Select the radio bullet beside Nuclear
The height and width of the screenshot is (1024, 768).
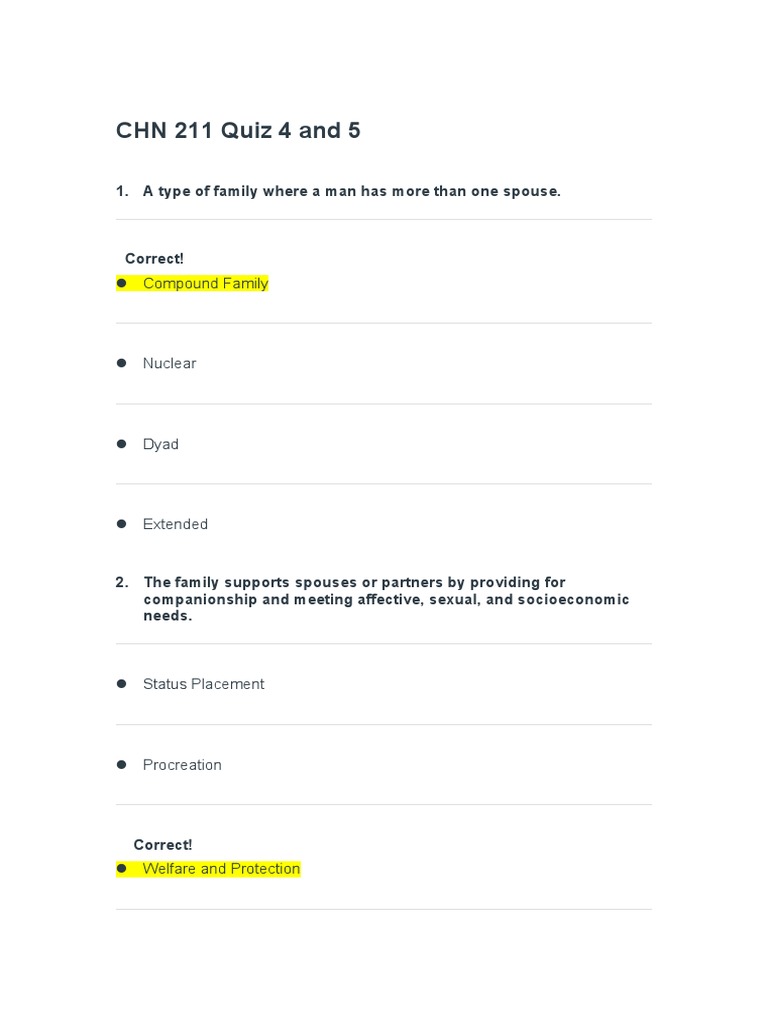click(x=122, y=363)
